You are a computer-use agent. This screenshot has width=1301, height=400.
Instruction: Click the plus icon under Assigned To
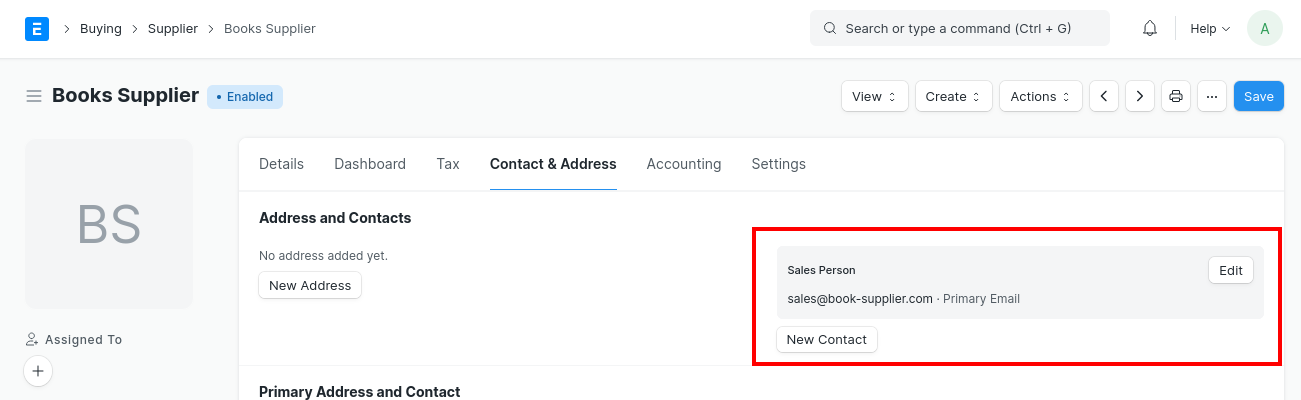38,371
